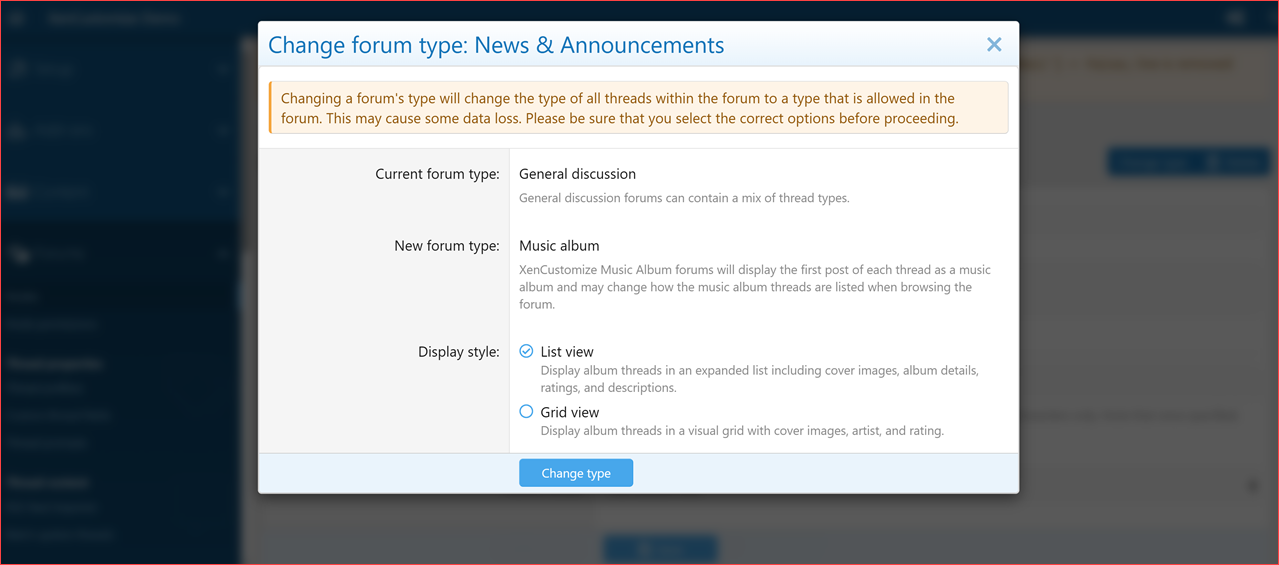Screen dimensions: 1279x565
Task: Click the visual grid description under Grid view
Action: (x=742, y=431)
